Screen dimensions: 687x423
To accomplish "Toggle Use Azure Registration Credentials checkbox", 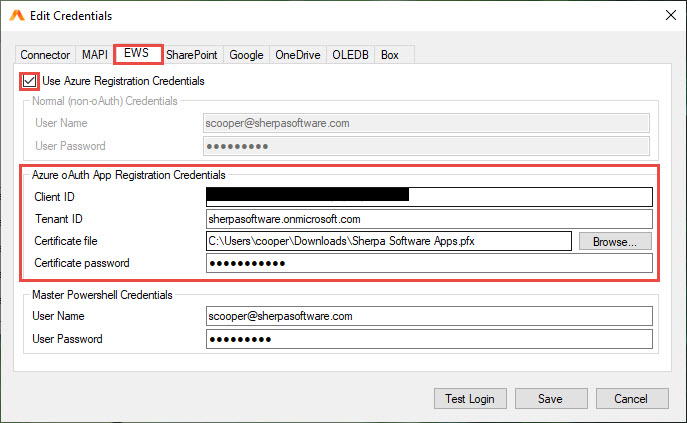I will 29,80.
